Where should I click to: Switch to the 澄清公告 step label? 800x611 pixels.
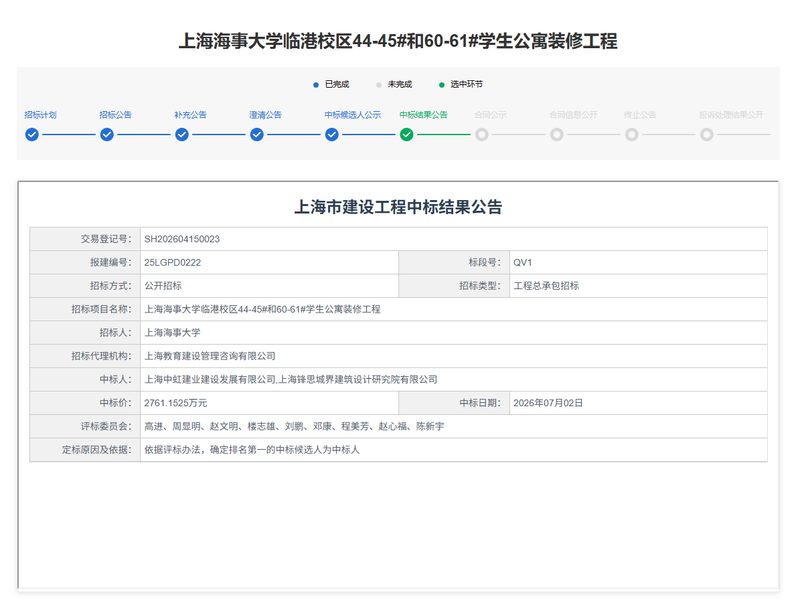pyautogui.click(x=265, y=115)
